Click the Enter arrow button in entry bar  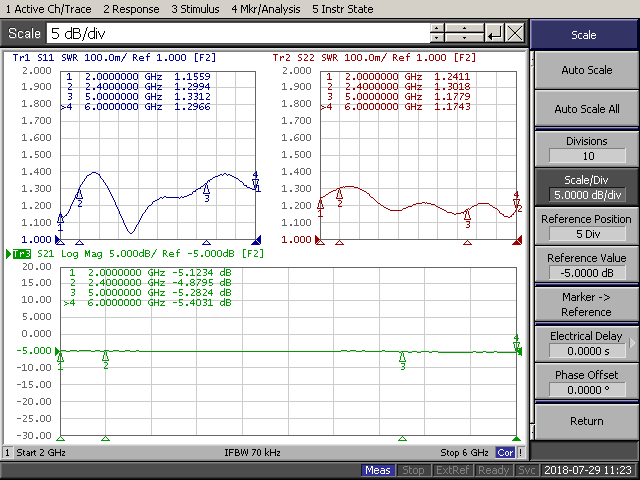(495, 33)
